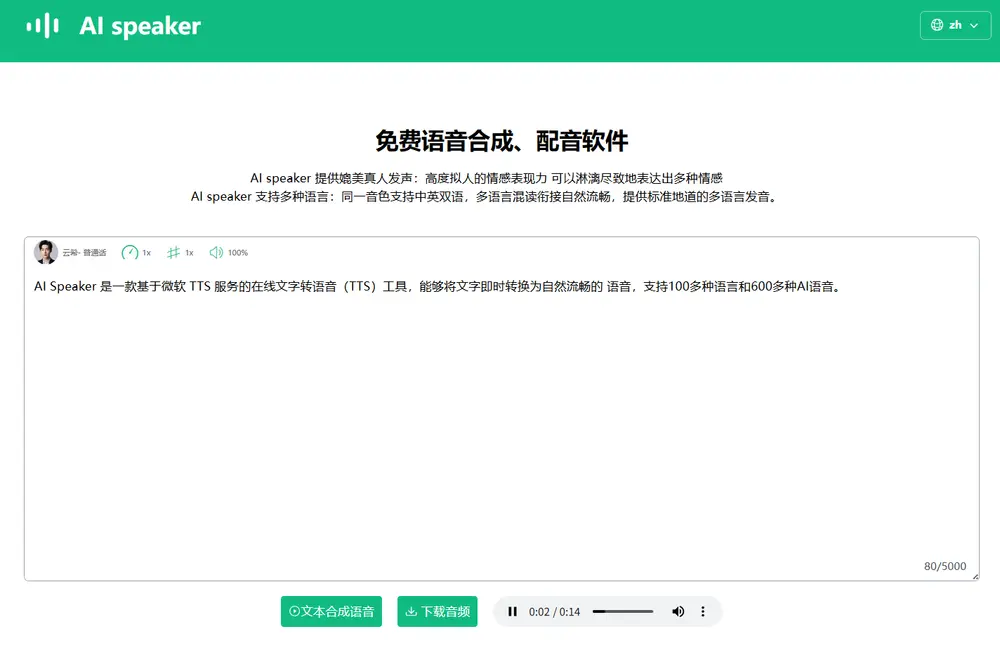Open the 云希-普通话 voice selector
The height and width of the screenshot is (652, 1000).
pos(84,253)
